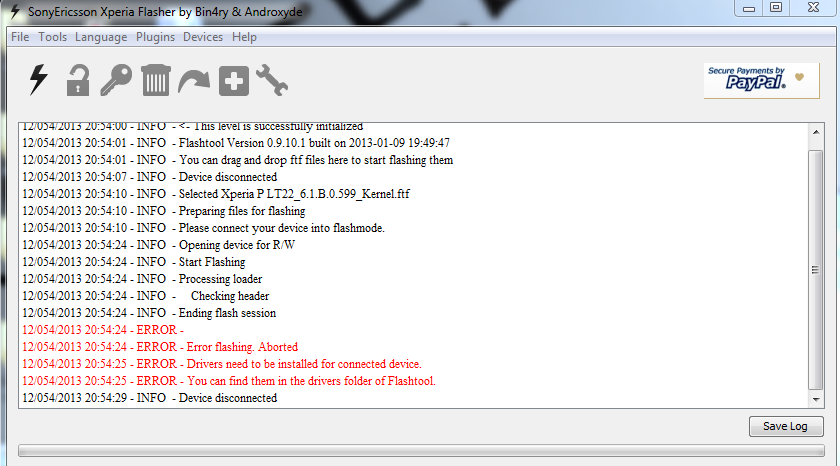Open the Help menu

tap(244, 37)
